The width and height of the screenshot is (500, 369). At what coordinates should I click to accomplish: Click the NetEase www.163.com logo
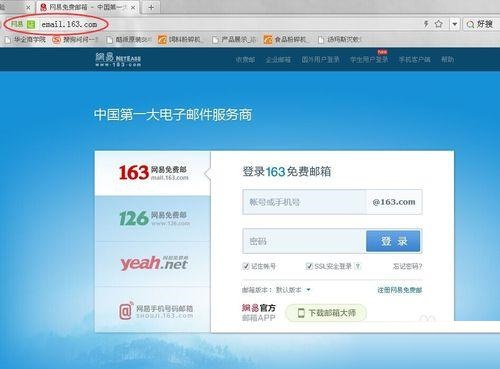coord(118,59)
